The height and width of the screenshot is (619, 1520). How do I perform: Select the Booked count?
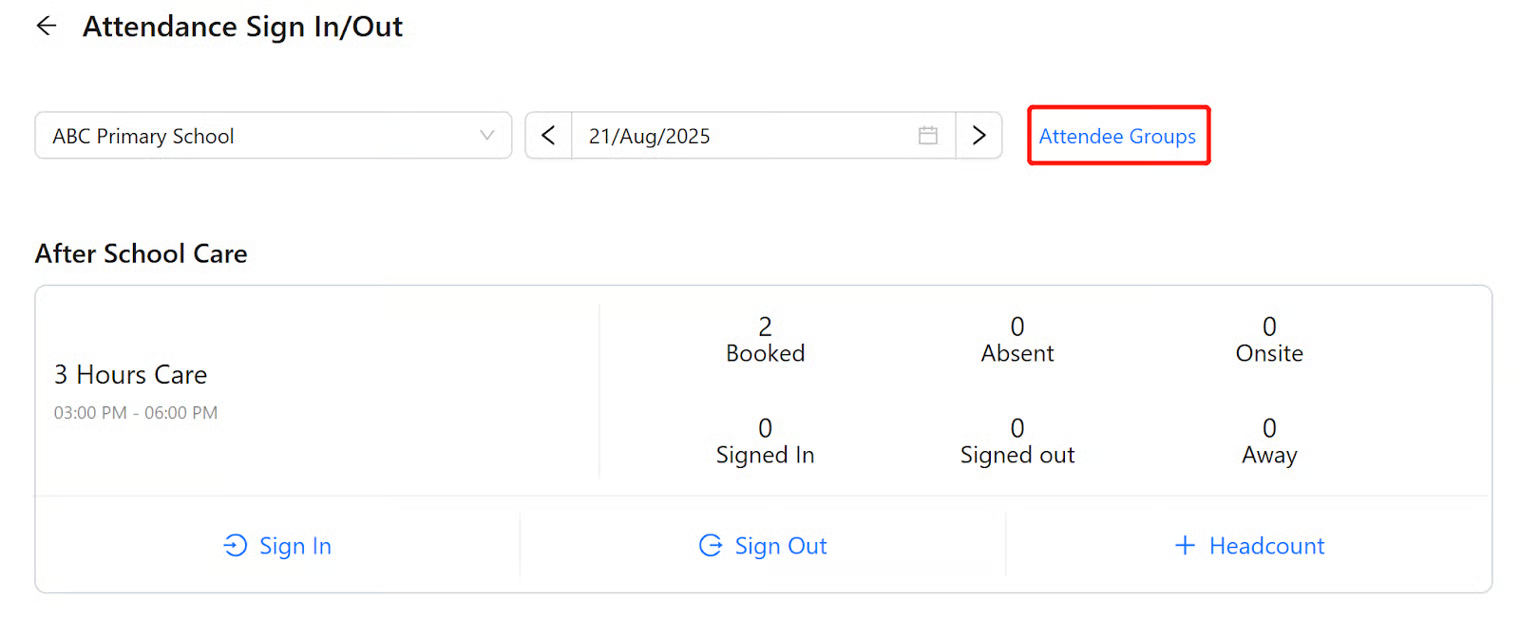tap(765, 328)
